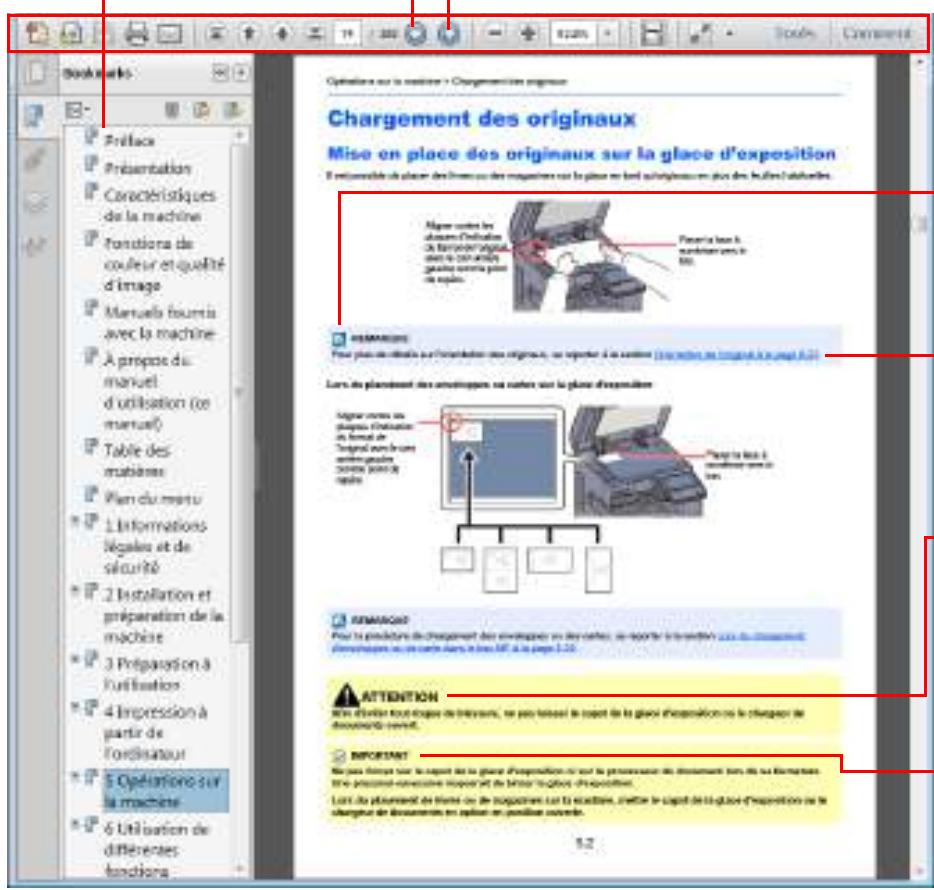Expand chapter 1 Informations légales et de sécurité
The width and height of the screenshot is (934, 890).
click(x=75, y=521)
